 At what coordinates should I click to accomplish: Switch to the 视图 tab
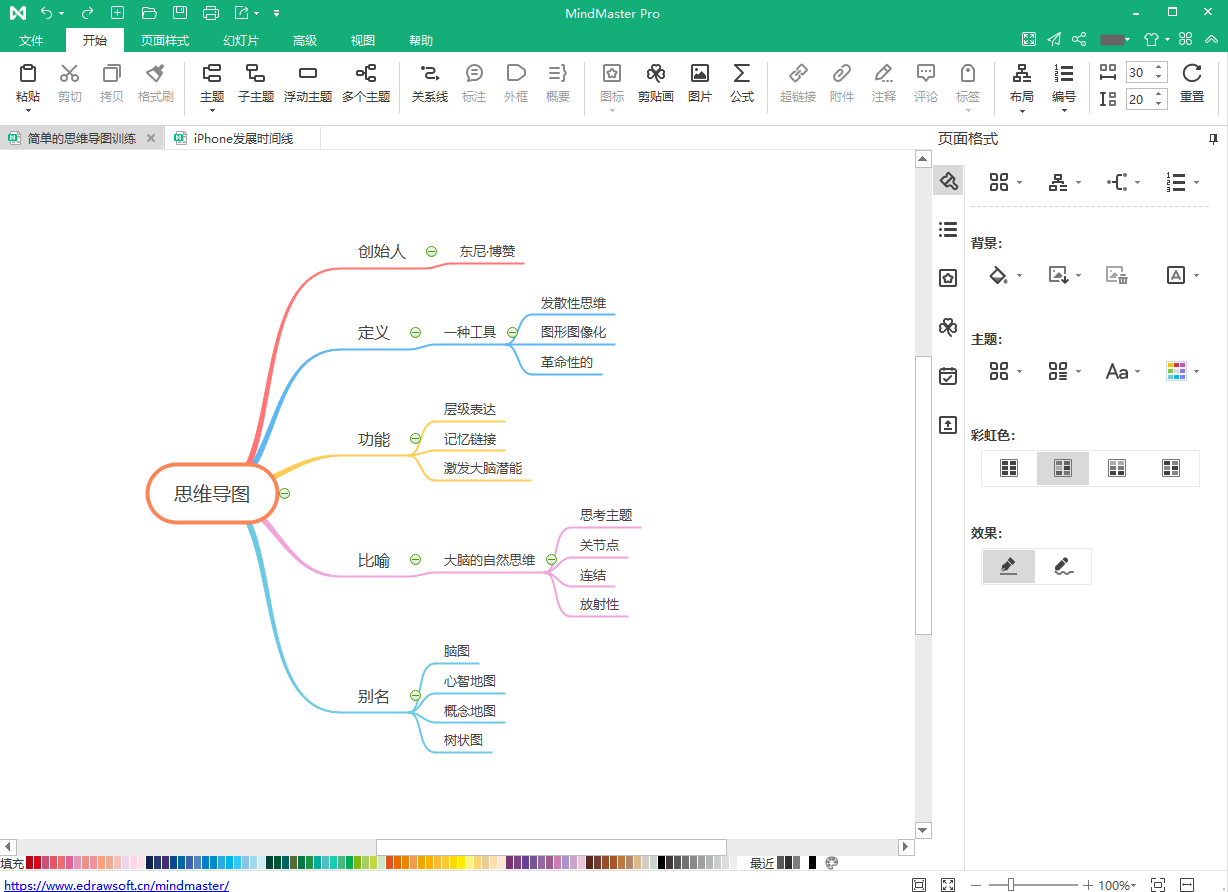[363, 41]
